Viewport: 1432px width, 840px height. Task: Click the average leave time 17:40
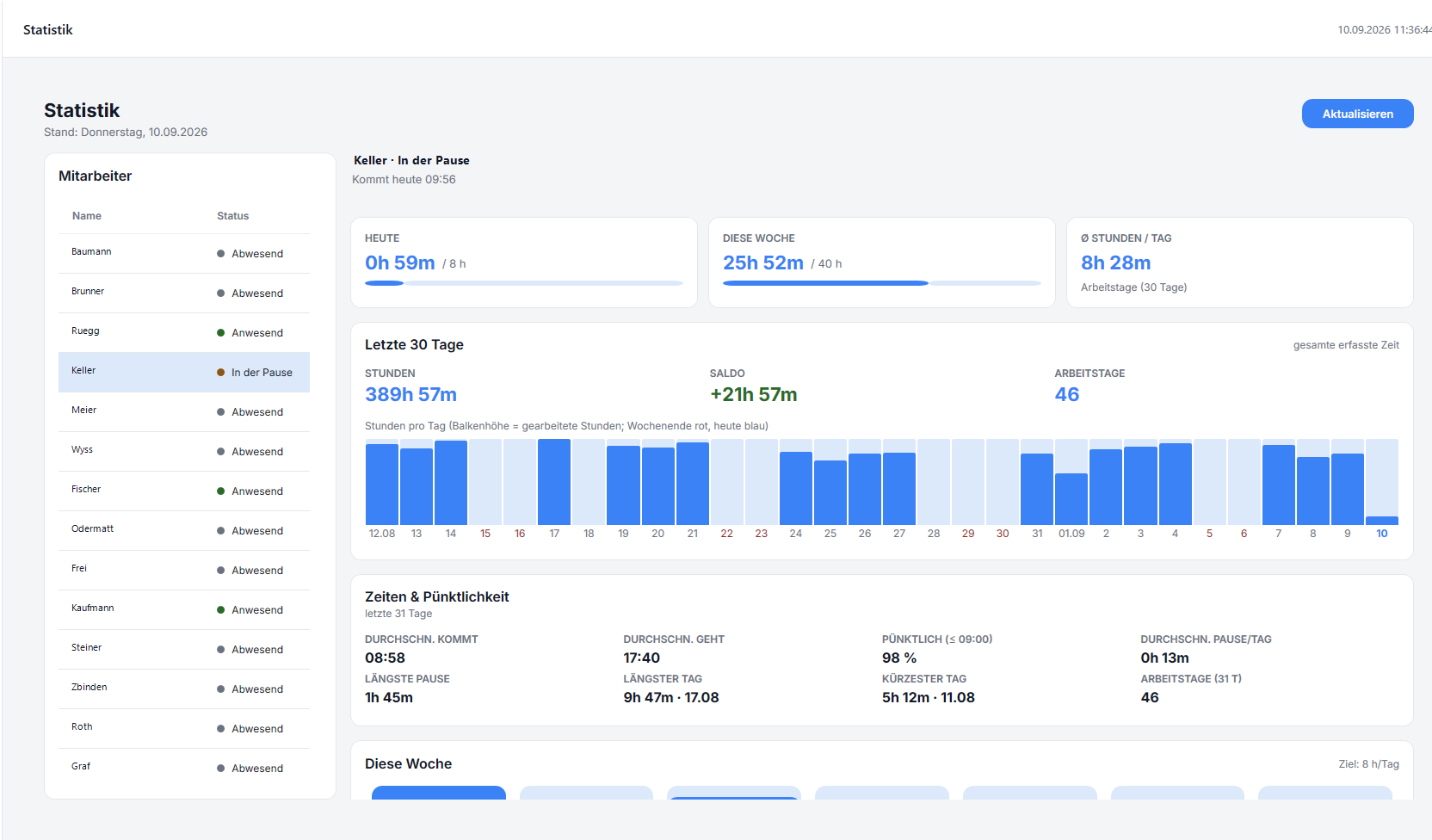(642, 658)
